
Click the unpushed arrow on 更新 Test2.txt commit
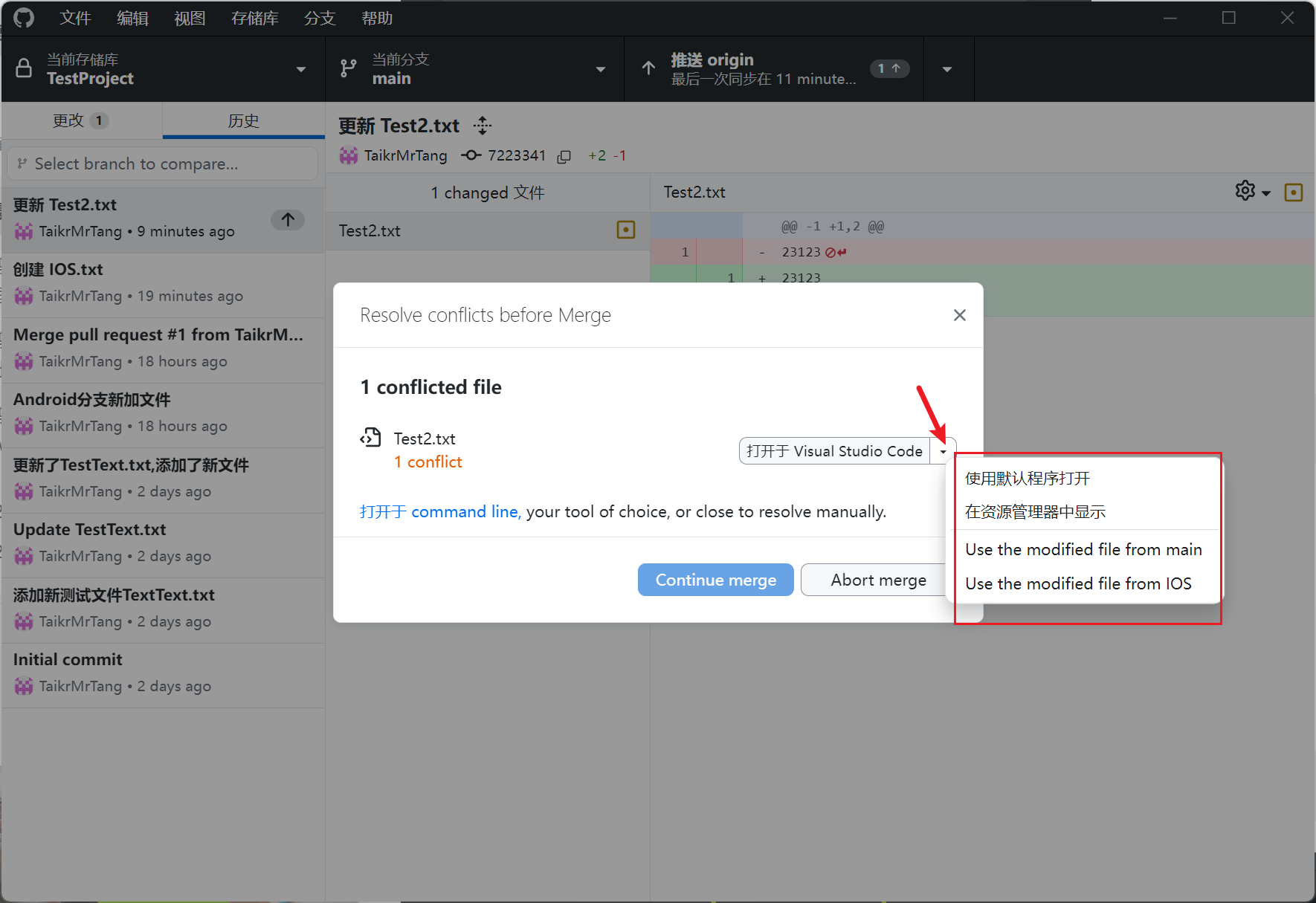(x=288, y=219)
